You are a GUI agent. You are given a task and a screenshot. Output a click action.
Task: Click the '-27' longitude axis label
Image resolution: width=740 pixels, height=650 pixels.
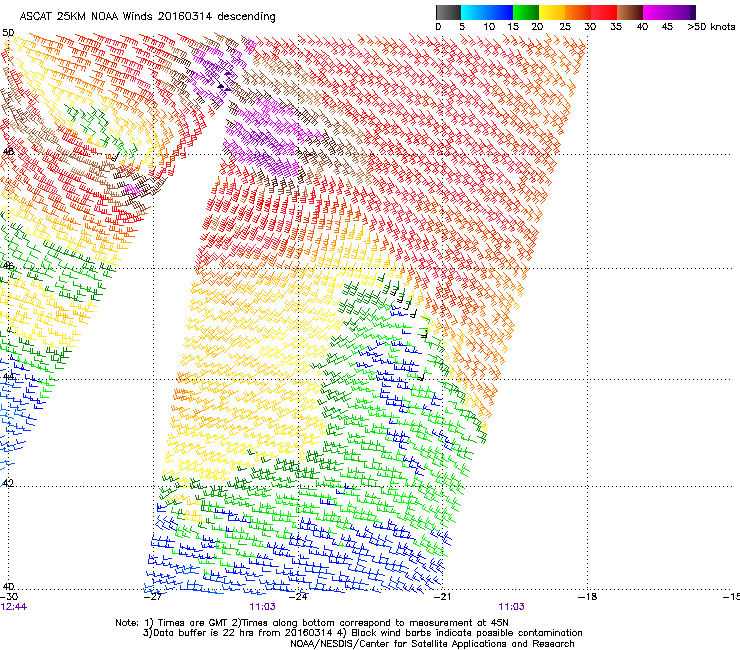[153, 597]
